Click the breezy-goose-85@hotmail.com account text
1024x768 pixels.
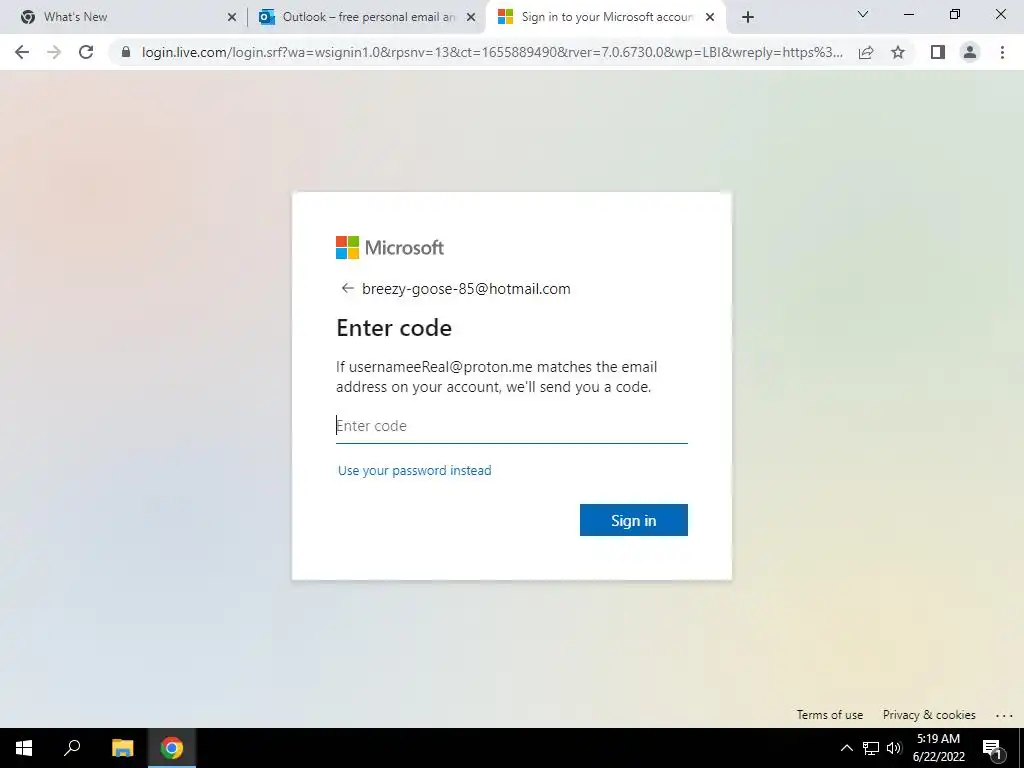pos(466,289)
